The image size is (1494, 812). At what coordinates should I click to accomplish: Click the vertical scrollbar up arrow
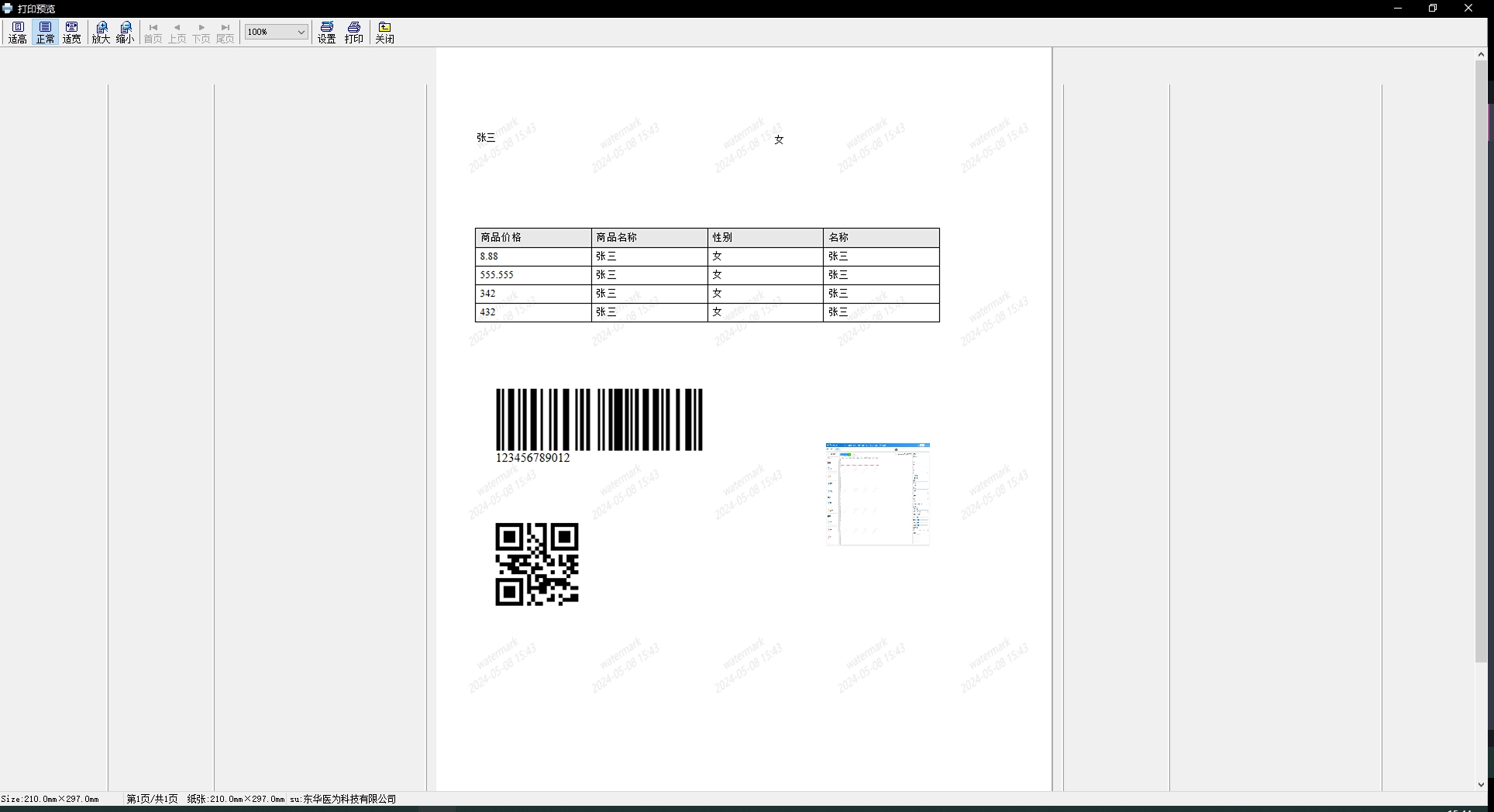click(1481, 54)
